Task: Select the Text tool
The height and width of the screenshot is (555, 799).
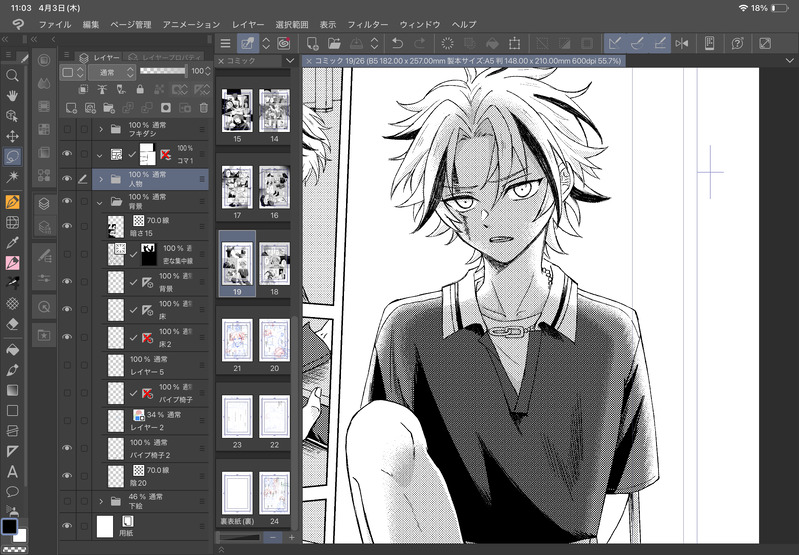Action: click(12, 472)
